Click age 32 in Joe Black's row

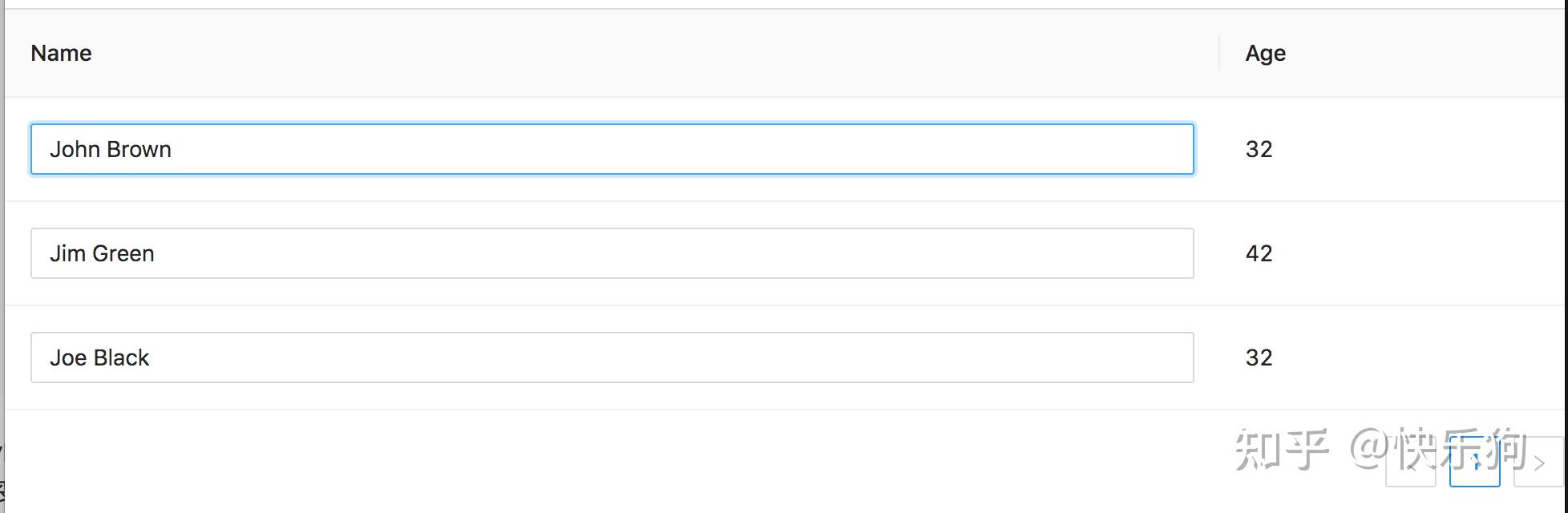tap(1259, 357)
